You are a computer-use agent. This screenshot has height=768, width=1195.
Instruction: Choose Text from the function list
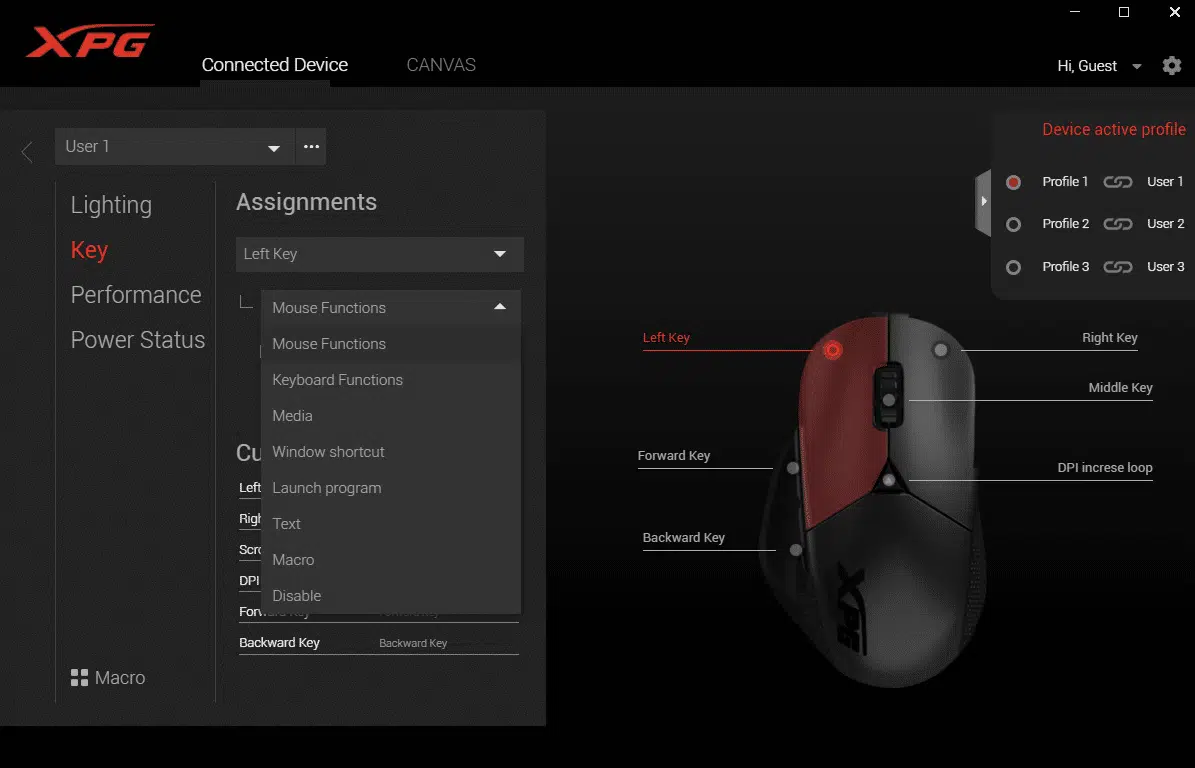(391, 523)
